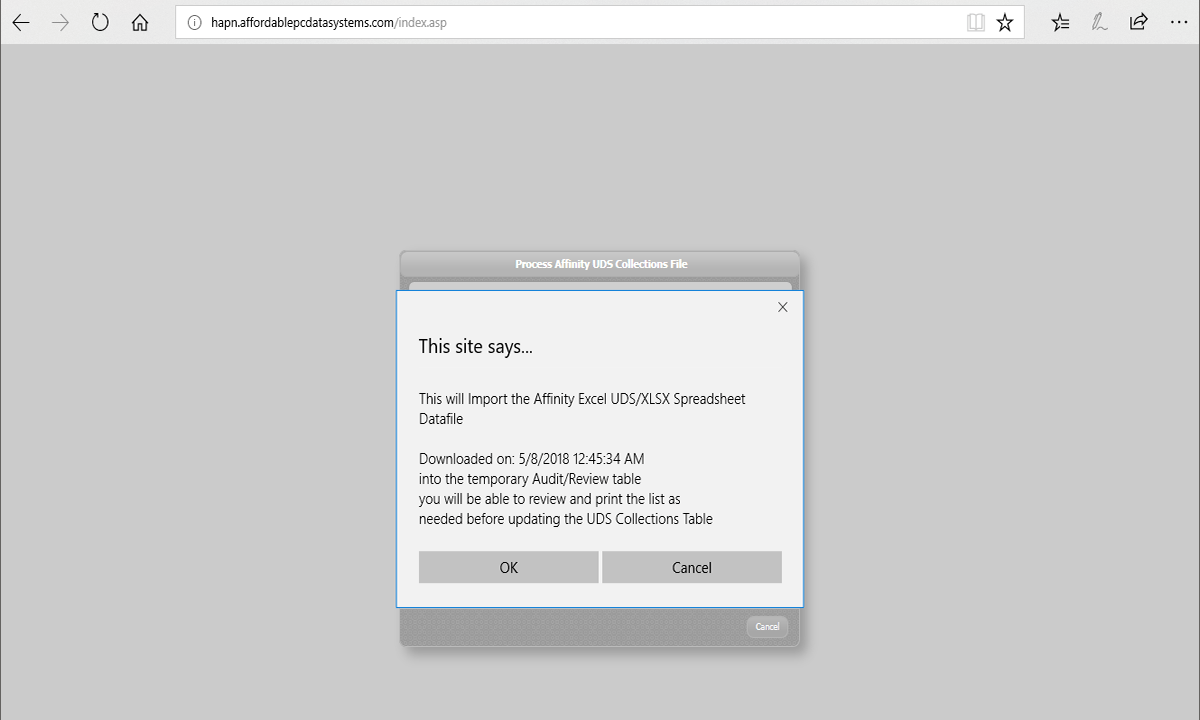Click the site information icon in address bar

click(194, 21)
